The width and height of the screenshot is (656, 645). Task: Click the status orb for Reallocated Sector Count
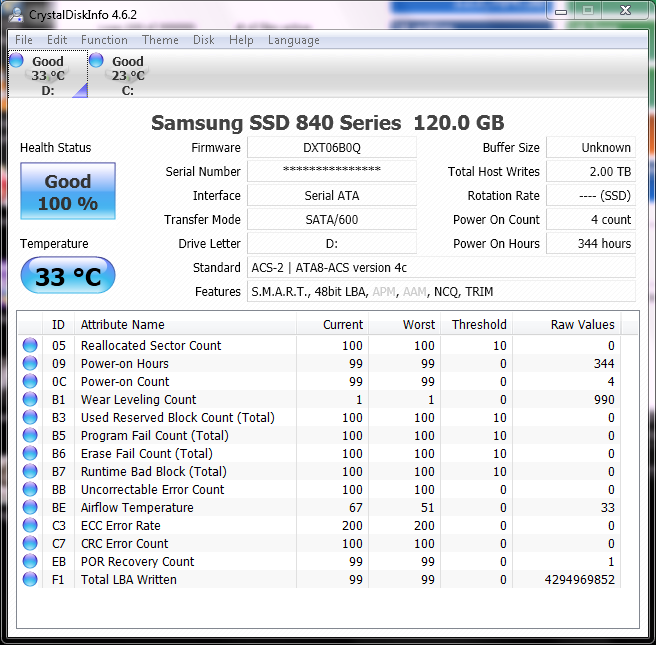pos(30,345)
